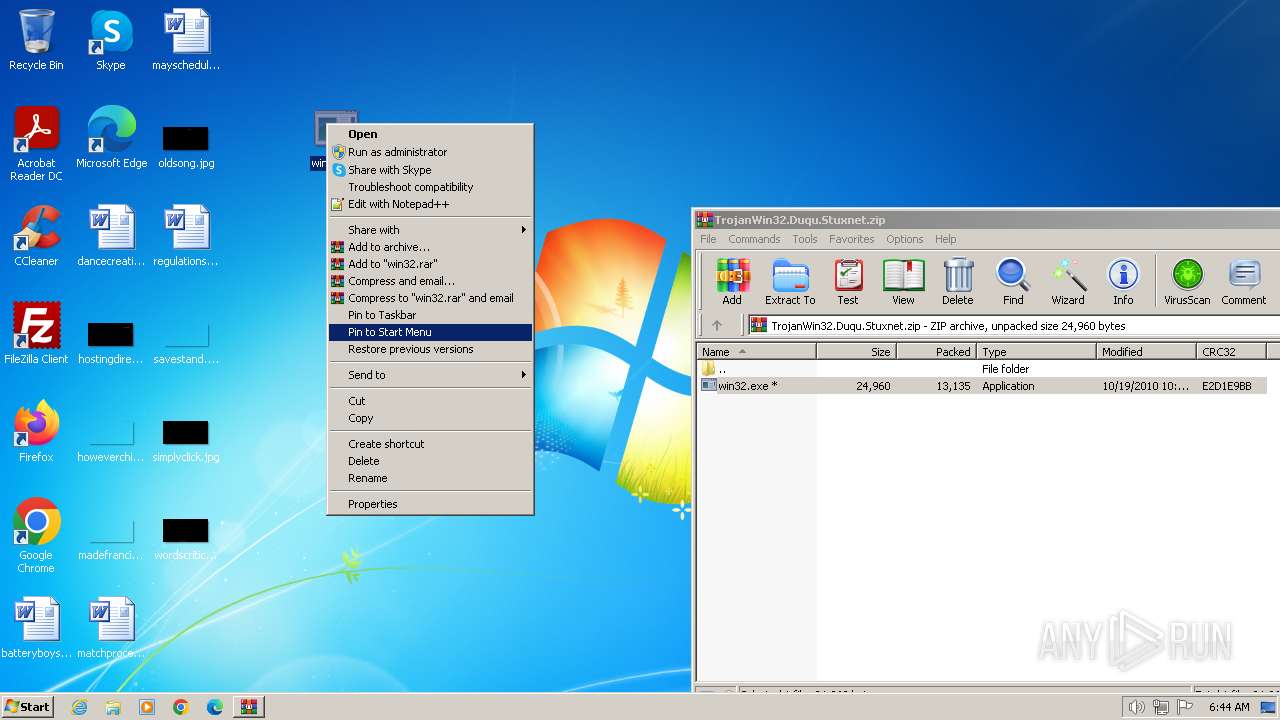
Task: Select the FileZilla Client desktop icon
Action: (36, 334)
